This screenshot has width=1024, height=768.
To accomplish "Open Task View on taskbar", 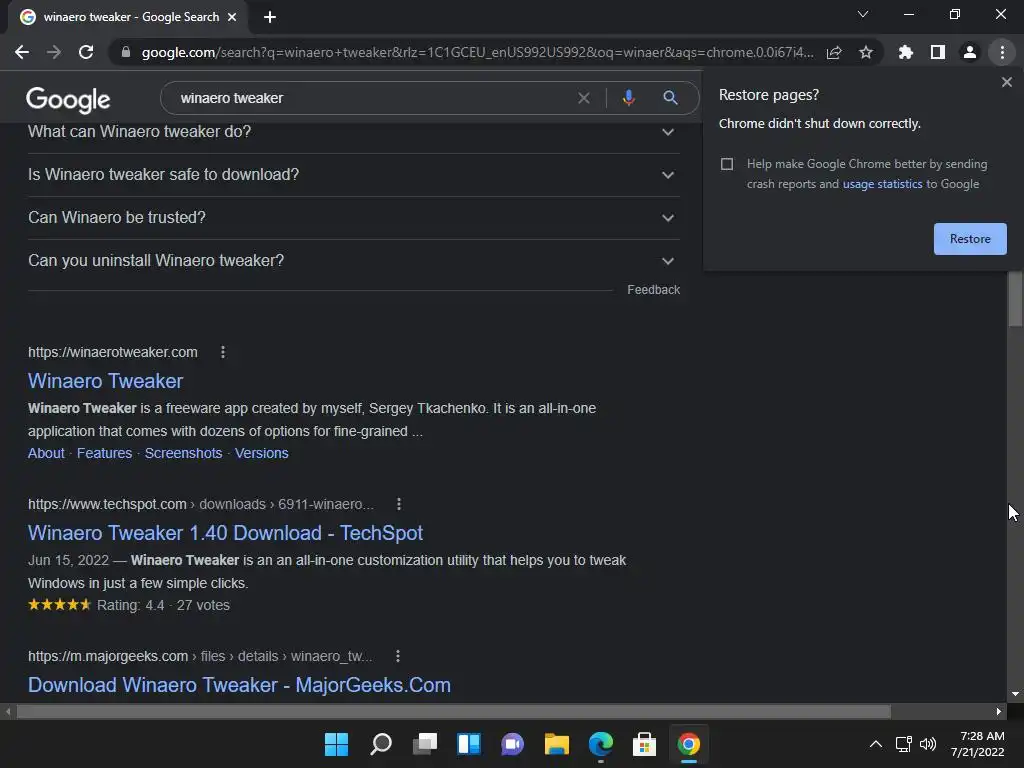I will click(424, 744).
